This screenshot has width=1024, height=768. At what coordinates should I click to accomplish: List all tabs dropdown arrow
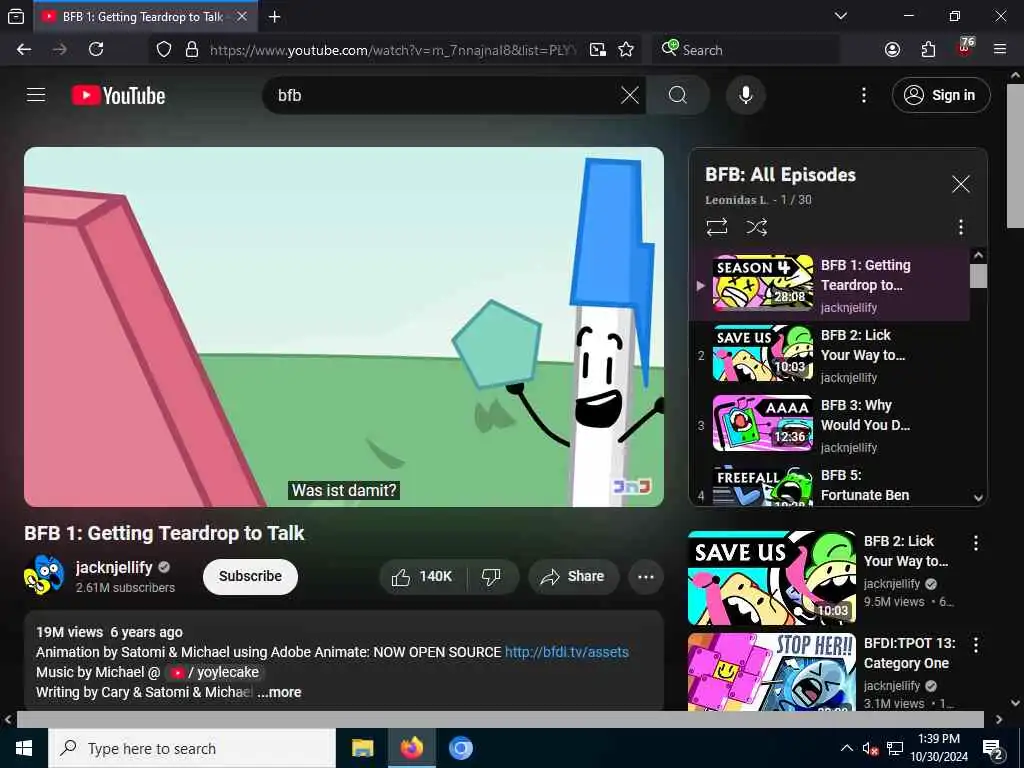841,16
